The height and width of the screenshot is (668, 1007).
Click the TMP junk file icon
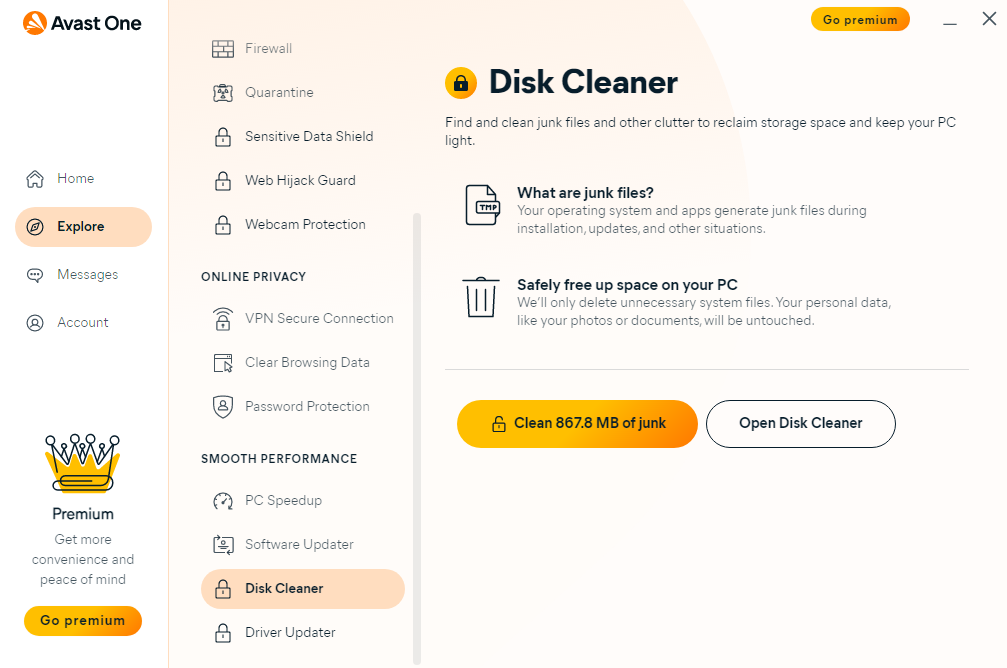482,205
